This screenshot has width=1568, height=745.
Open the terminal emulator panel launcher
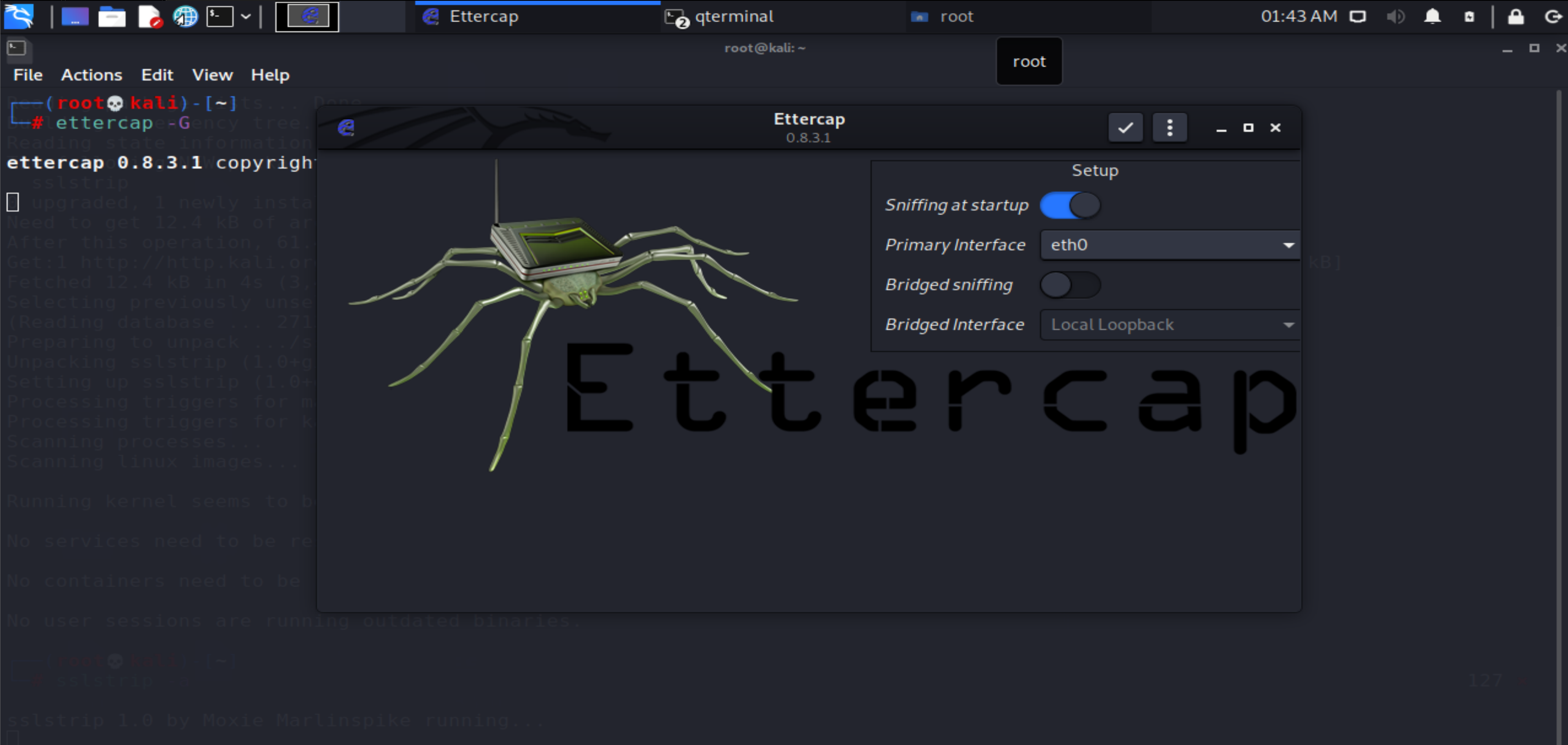220,16
